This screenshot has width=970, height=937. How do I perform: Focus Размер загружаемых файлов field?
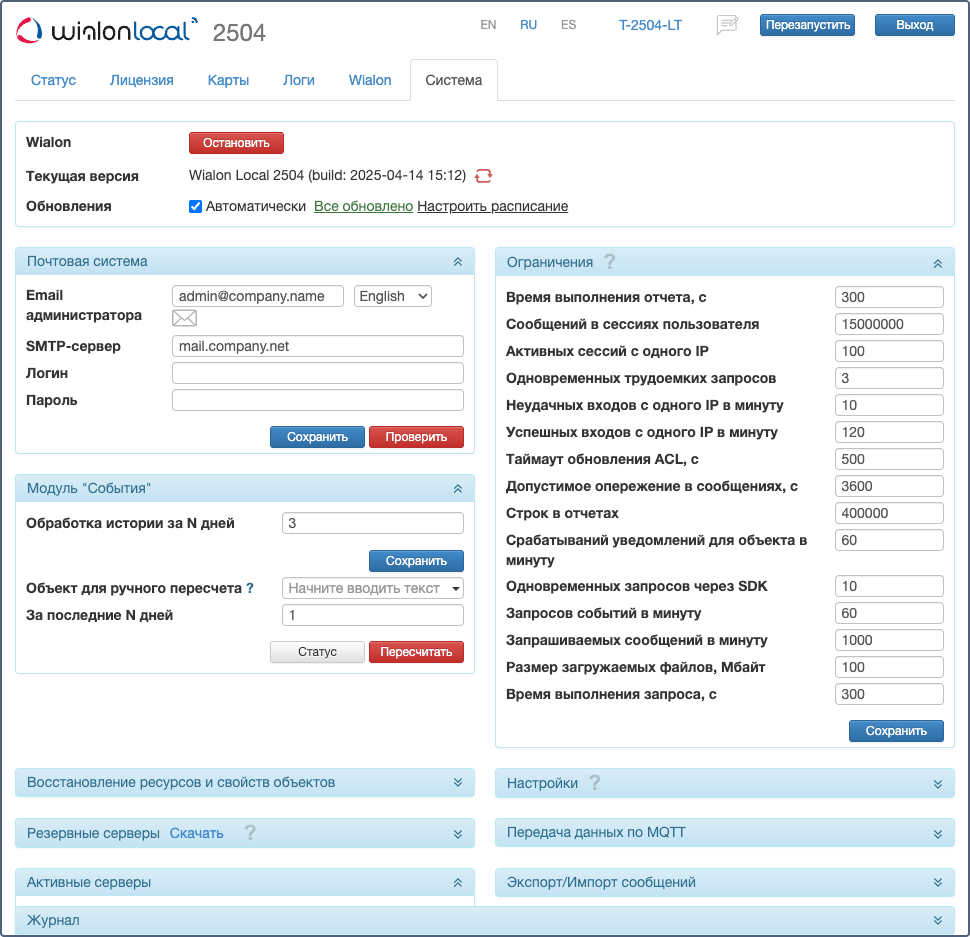tap(889, 667)
